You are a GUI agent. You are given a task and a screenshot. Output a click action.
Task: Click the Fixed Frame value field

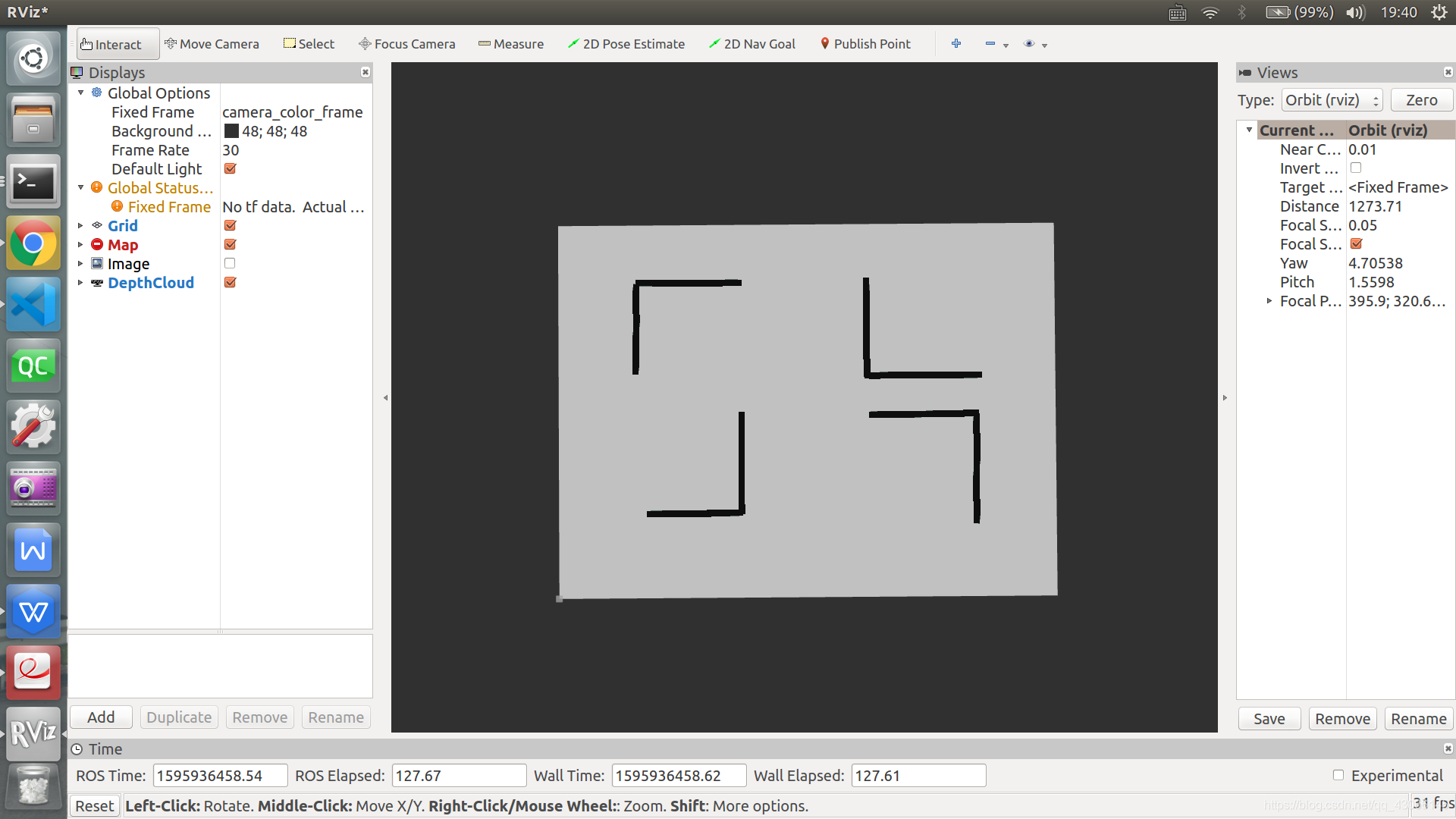[293, 112]
